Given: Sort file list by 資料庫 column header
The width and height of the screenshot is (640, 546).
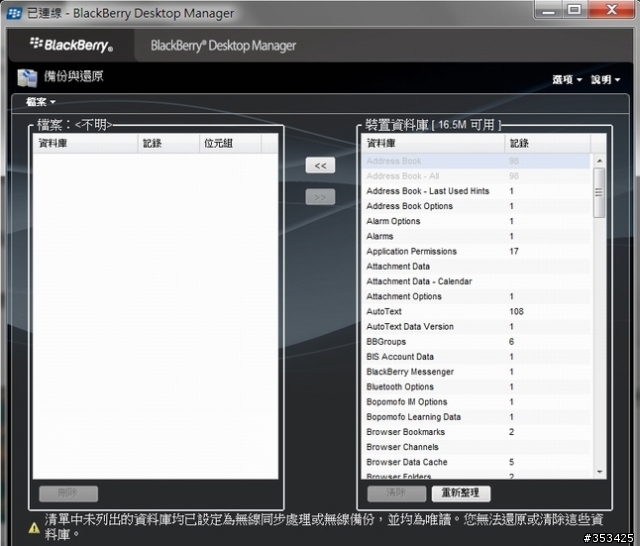Looking at the screenshot, I should coord(85,143).
